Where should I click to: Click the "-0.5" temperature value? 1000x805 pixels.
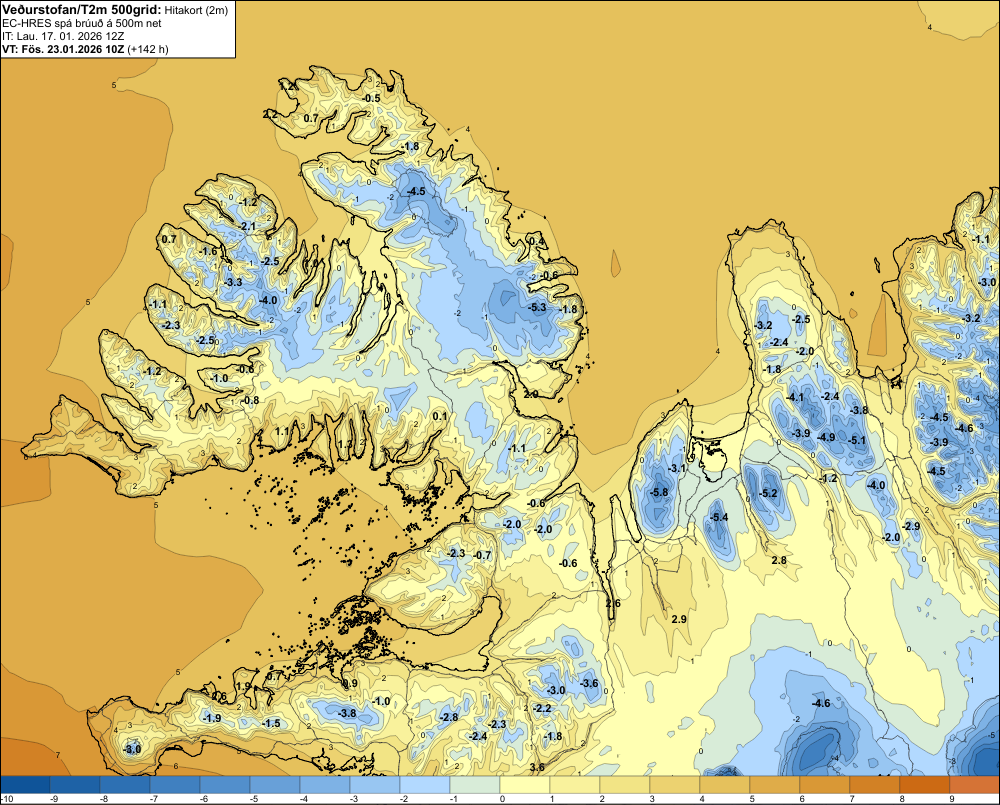[371, 98]
